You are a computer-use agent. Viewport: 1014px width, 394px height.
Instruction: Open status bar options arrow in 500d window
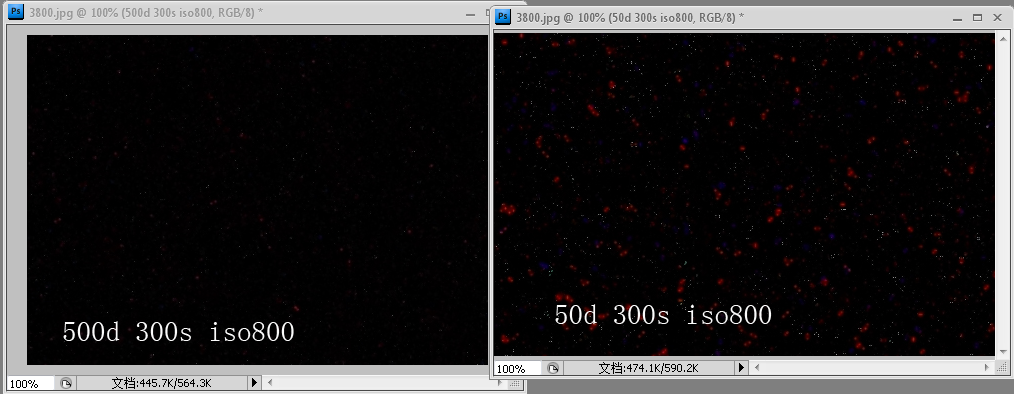click(x=255, y=383)
